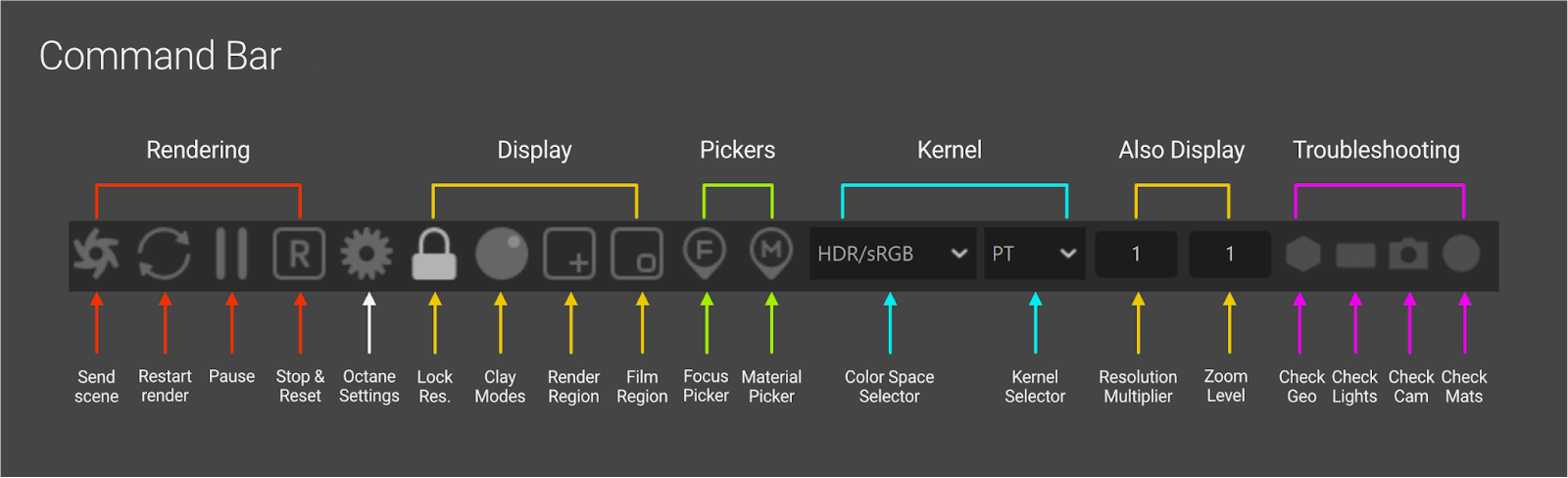The height and width of the screenshot is (478, 1568).
Task: Expand the PT kernel selector dropdown
Action: (1034, 254)
